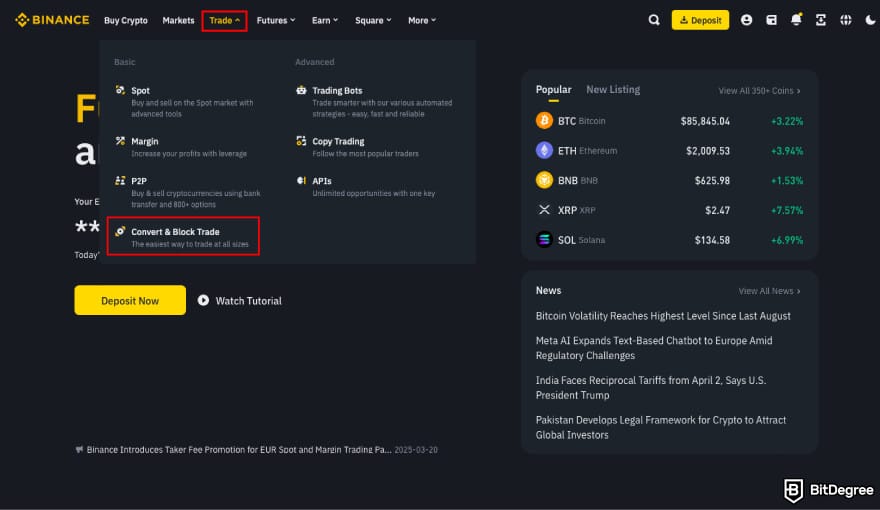Click ETH price $2,009.53
This screenshot has width=880, height=510.
[708, 150]
